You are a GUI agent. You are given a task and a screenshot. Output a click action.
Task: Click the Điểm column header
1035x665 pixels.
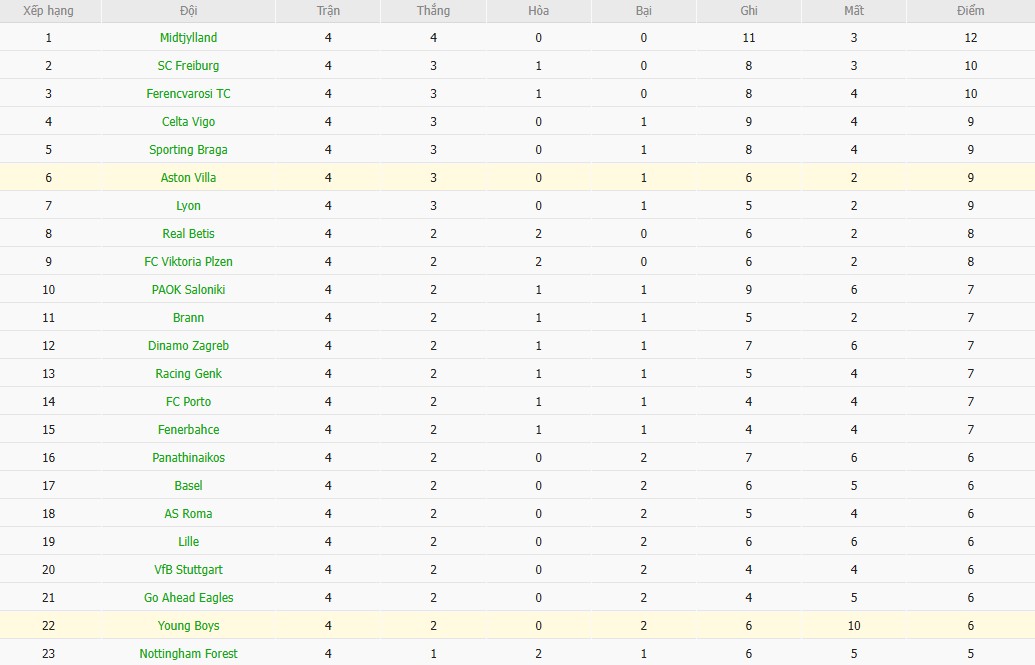[969, 11]
